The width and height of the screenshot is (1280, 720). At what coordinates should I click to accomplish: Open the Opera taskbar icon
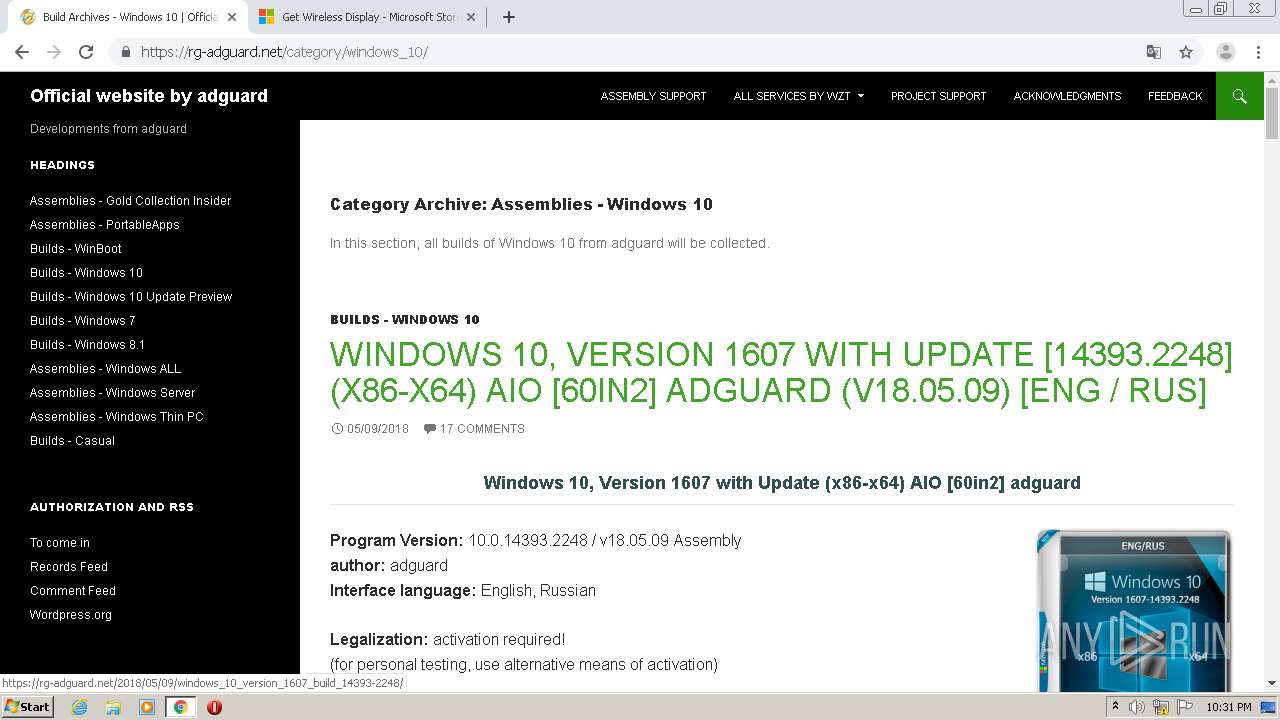pyautogui.click(x=214, y=707)
